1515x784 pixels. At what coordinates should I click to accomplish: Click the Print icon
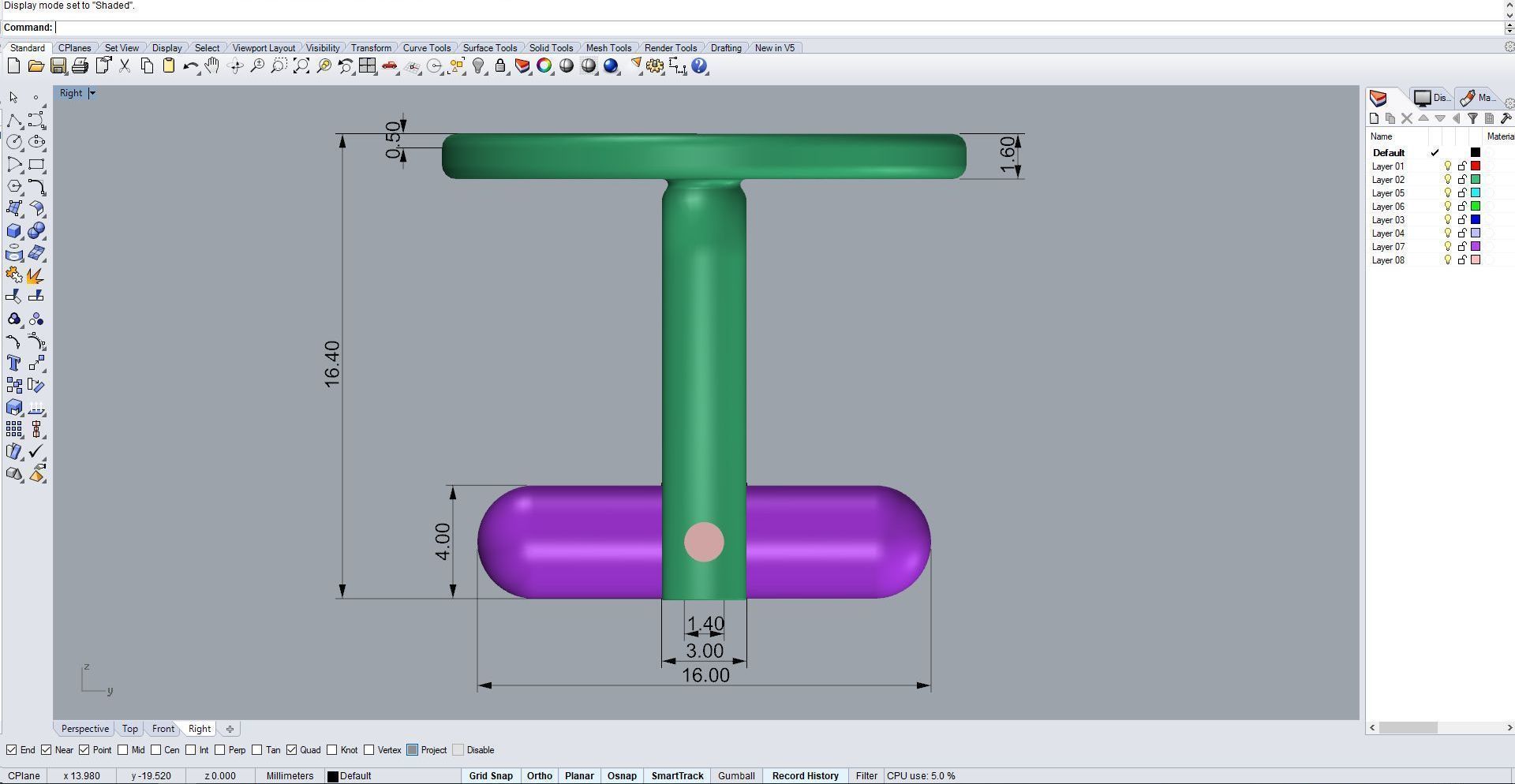coord(80,66)
